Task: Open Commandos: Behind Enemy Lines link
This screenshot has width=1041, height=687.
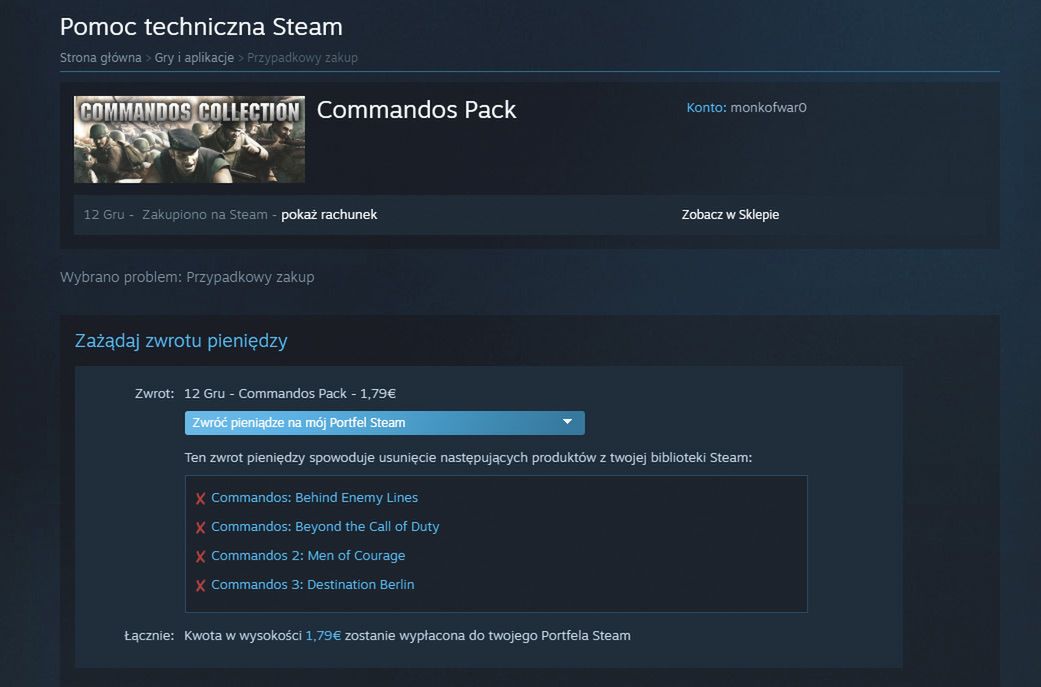Action: pos(314,498)
